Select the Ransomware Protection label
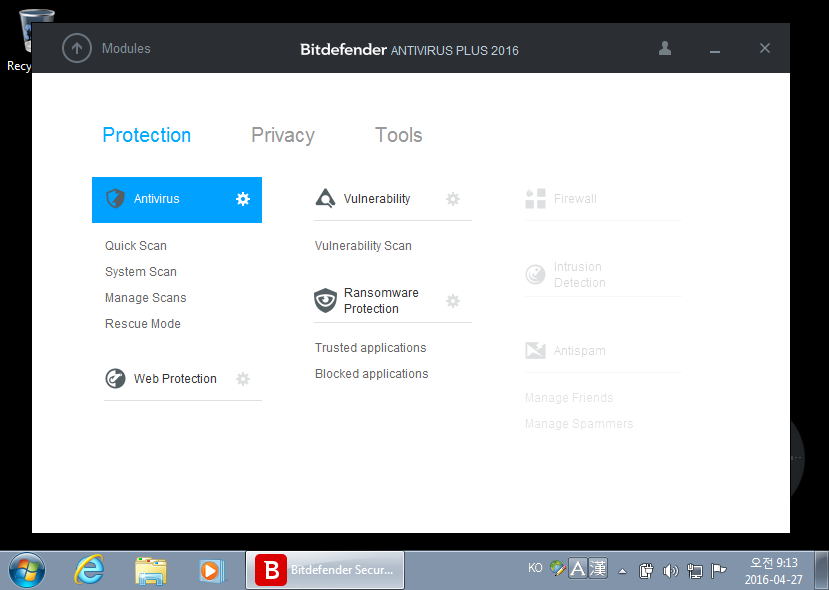 coord(381,300)
